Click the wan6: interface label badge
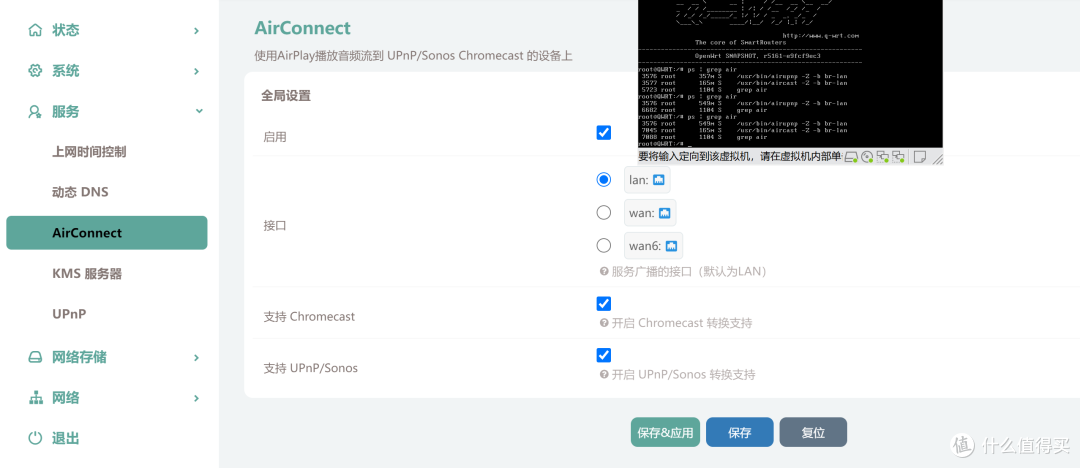This screenshot has width=1080, height=468. [x=654, y=246]
